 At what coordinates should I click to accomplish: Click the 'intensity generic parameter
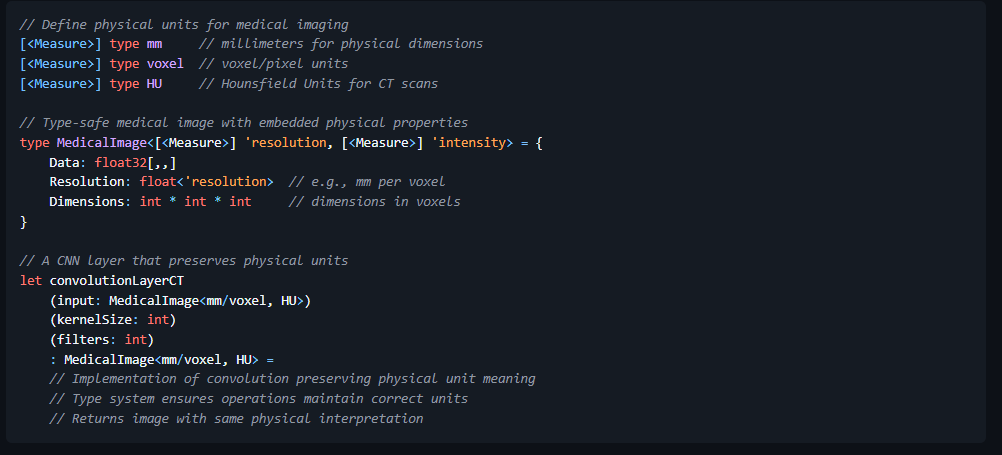point(468,143)
